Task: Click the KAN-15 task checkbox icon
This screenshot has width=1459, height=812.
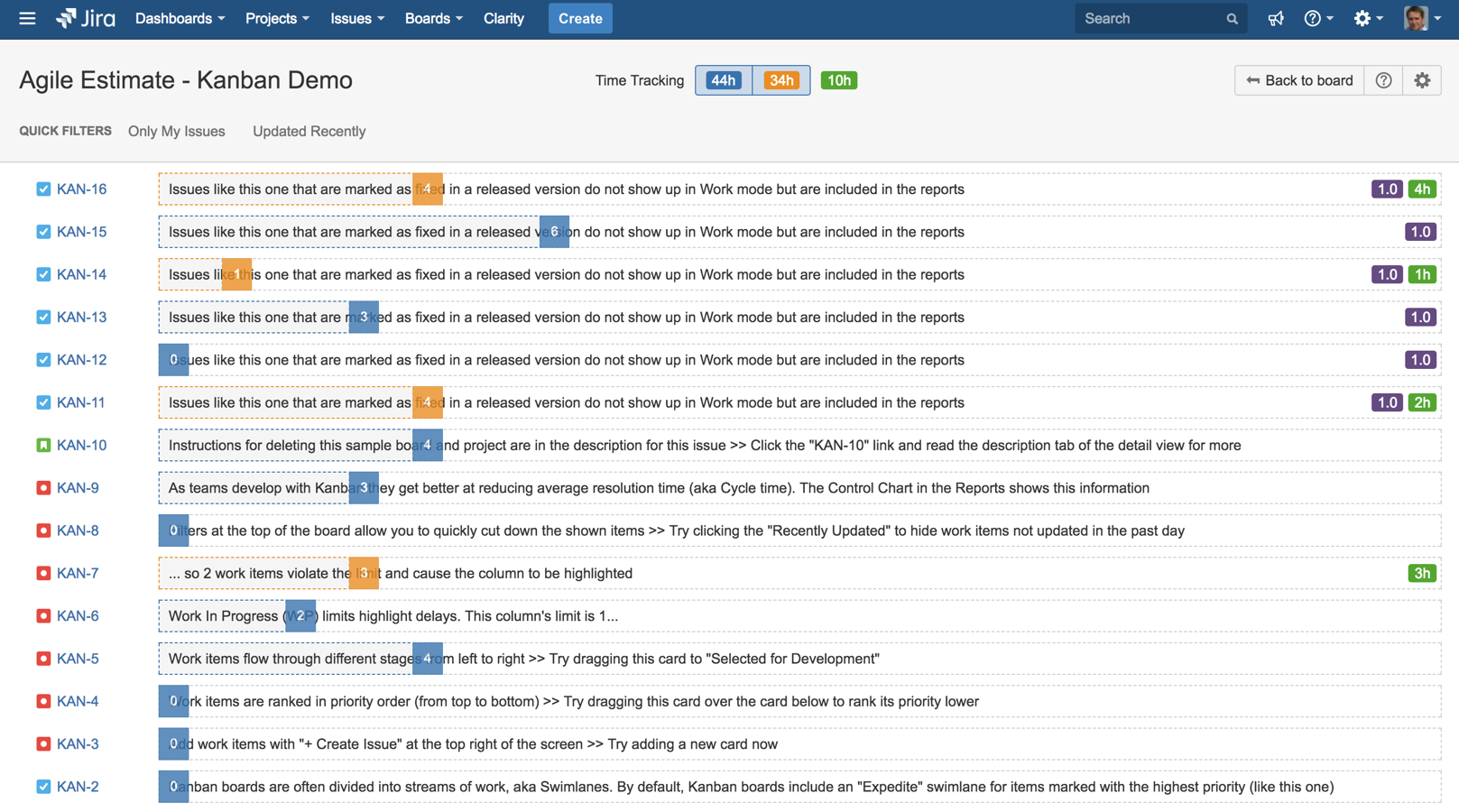Action: click(43, 232)
